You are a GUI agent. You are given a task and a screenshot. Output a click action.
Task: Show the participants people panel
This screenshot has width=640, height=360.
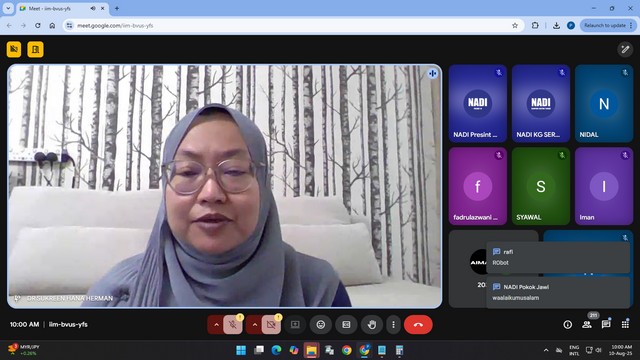[x=587, y=324]
